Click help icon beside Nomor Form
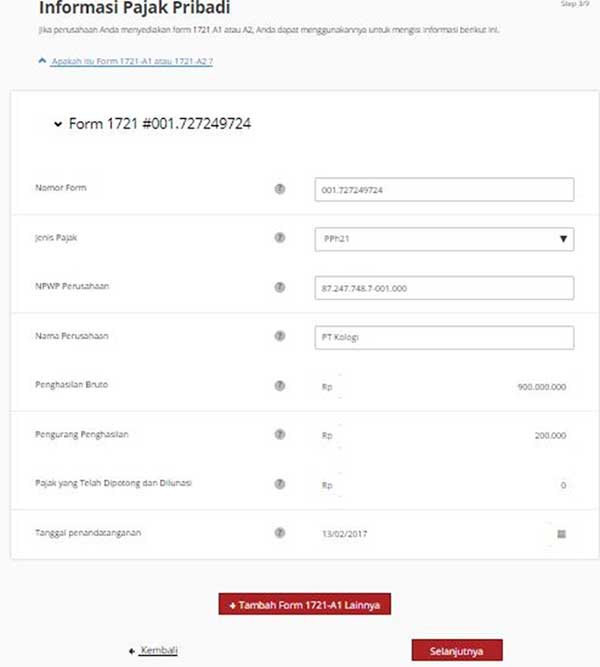The image size is (600, 667). 280,188
